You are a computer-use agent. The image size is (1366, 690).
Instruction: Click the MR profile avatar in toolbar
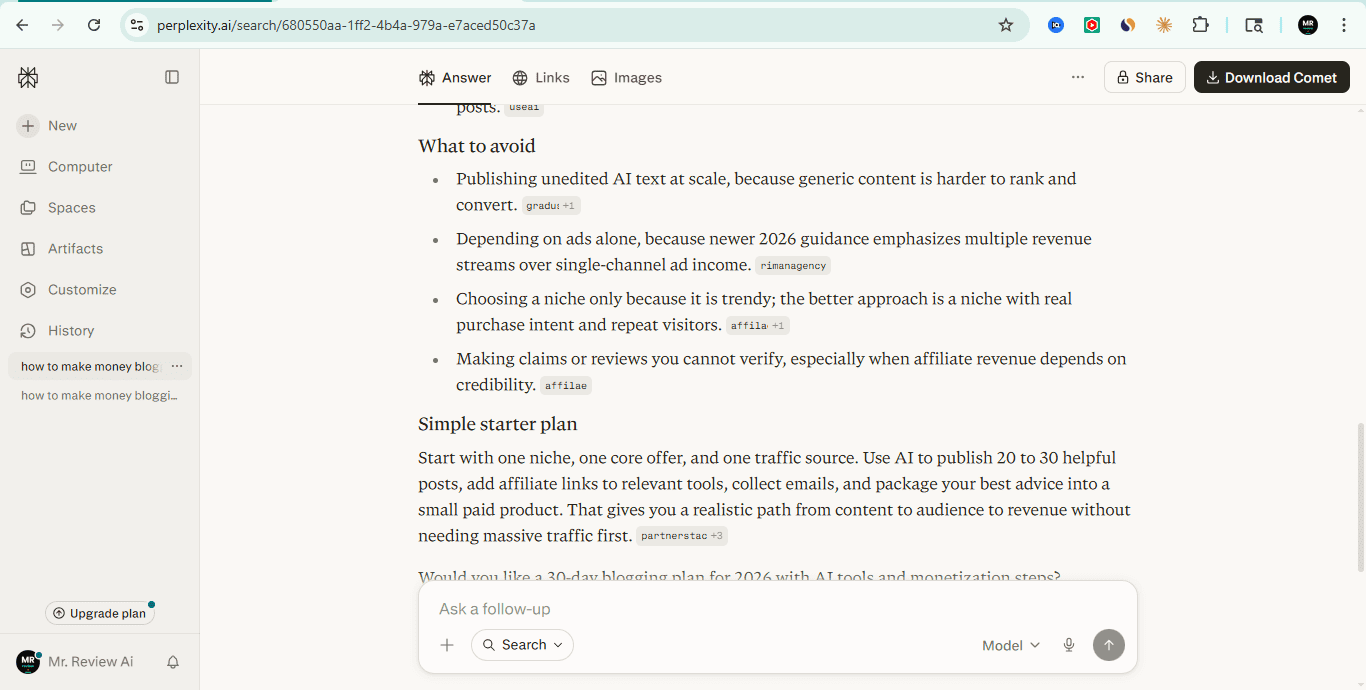(x=1308, y=25)
